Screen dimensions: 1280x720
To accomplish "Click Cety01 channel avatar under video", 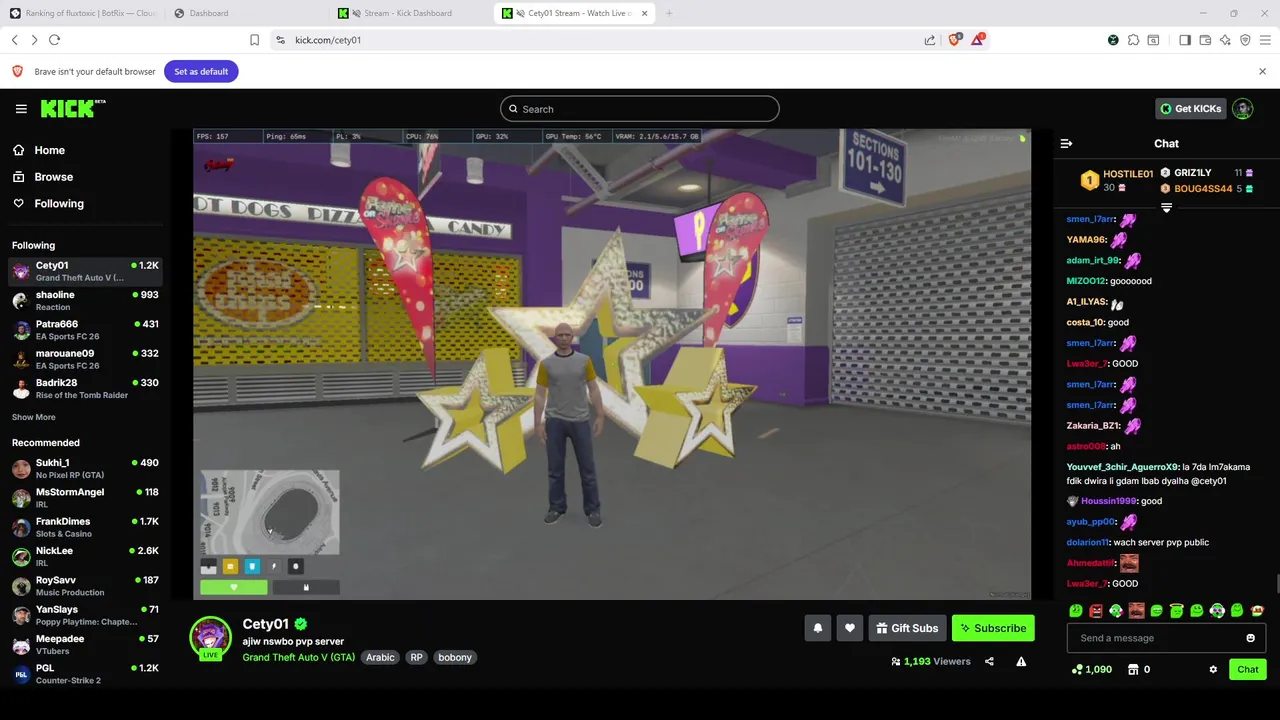I will tap(211, 637).
